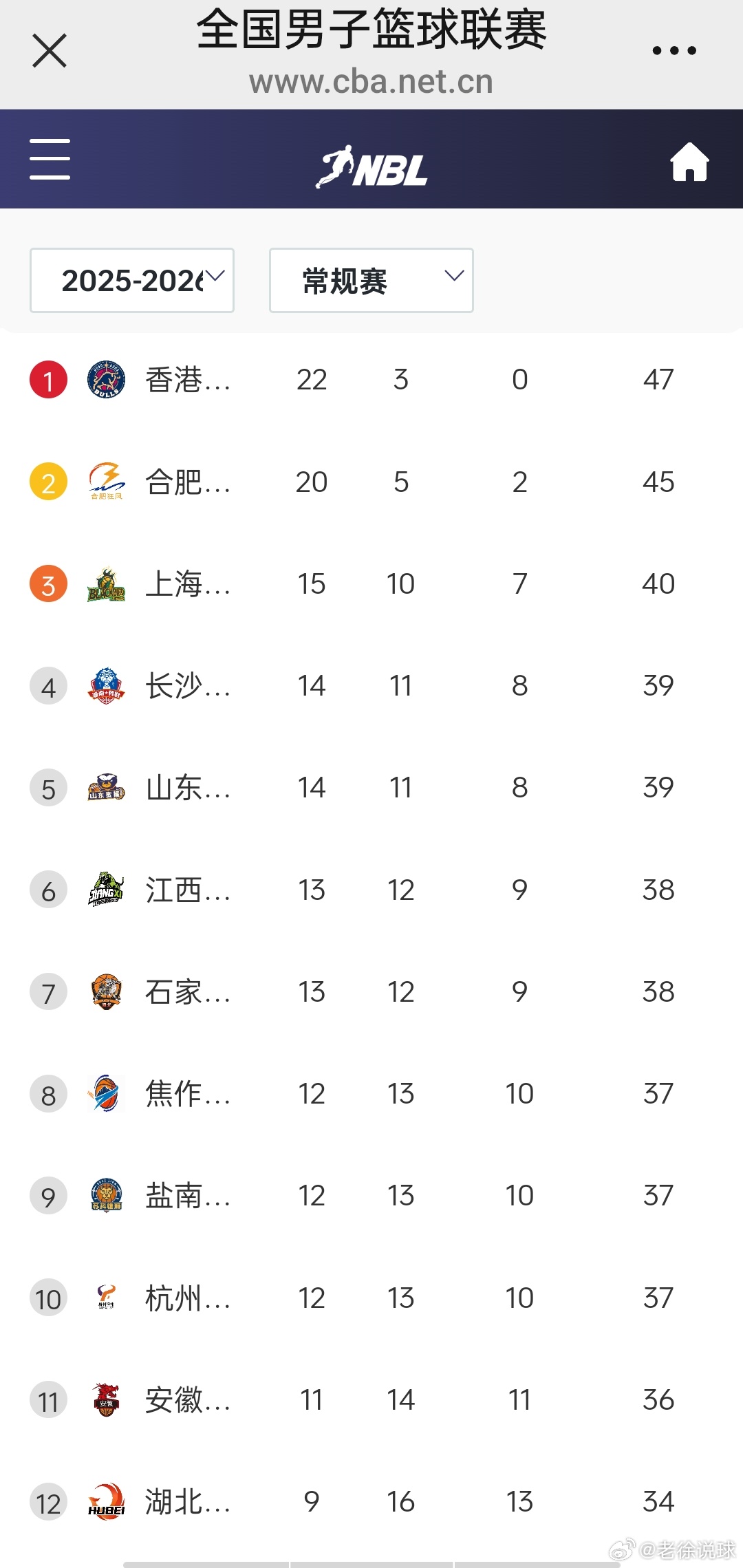Screen dimensions: 743x1568
Task: Click the Hubei team logo
Action: point(106,1502)
